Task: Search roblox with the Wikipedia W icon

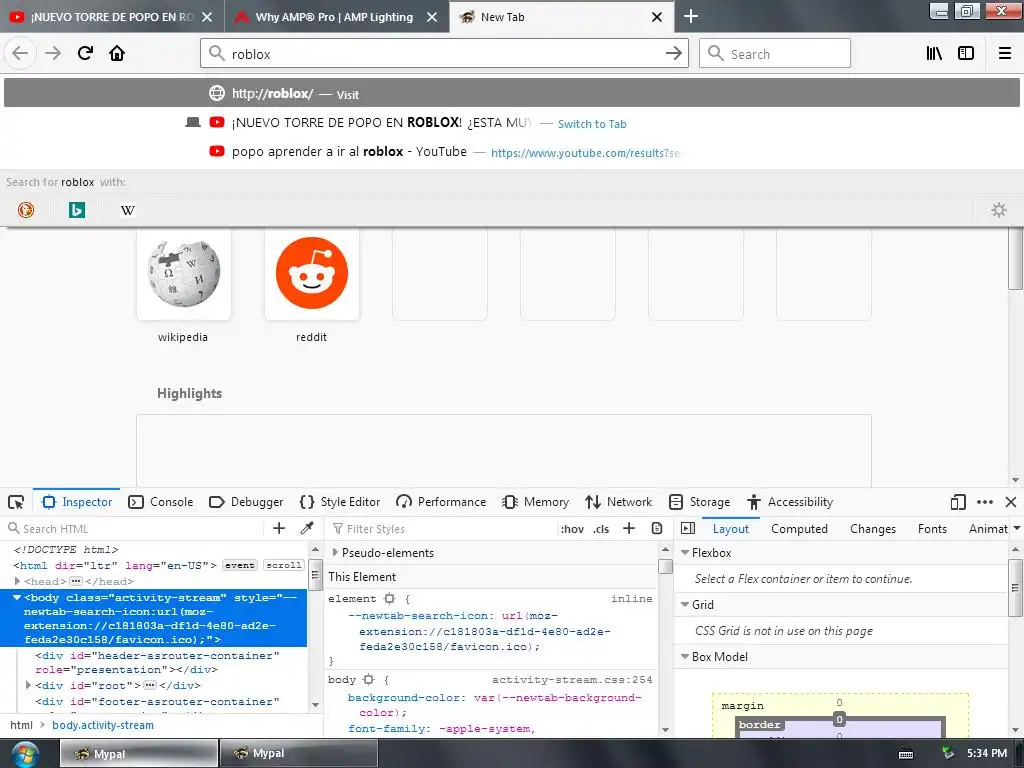Action: [x=128, y=210]
